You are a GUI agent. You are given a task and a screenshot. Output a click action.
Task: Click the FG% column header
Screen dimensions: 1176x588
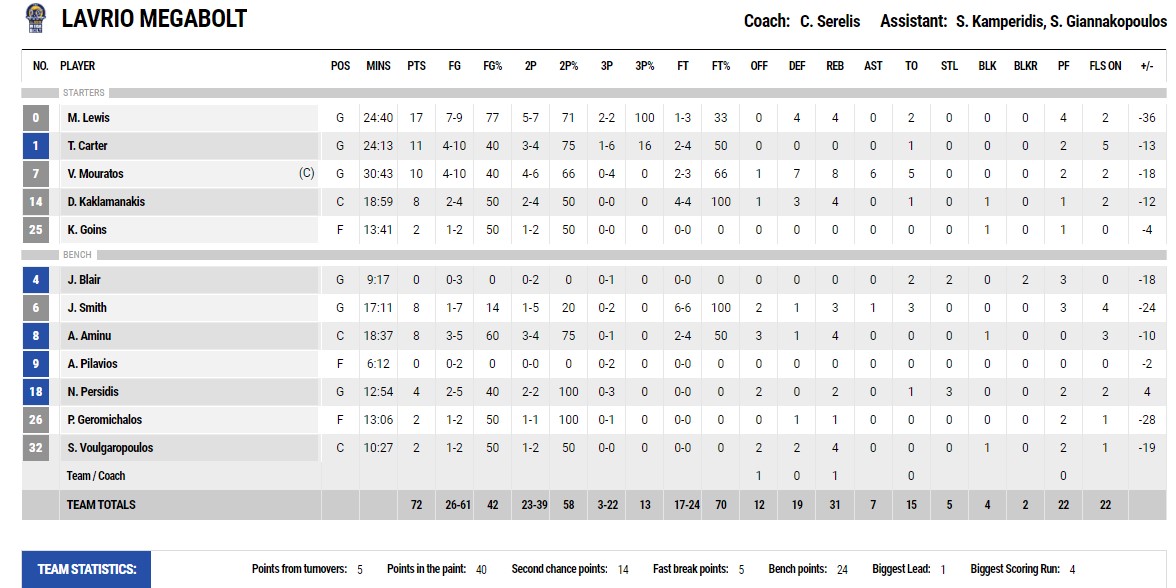click(492, 66)
